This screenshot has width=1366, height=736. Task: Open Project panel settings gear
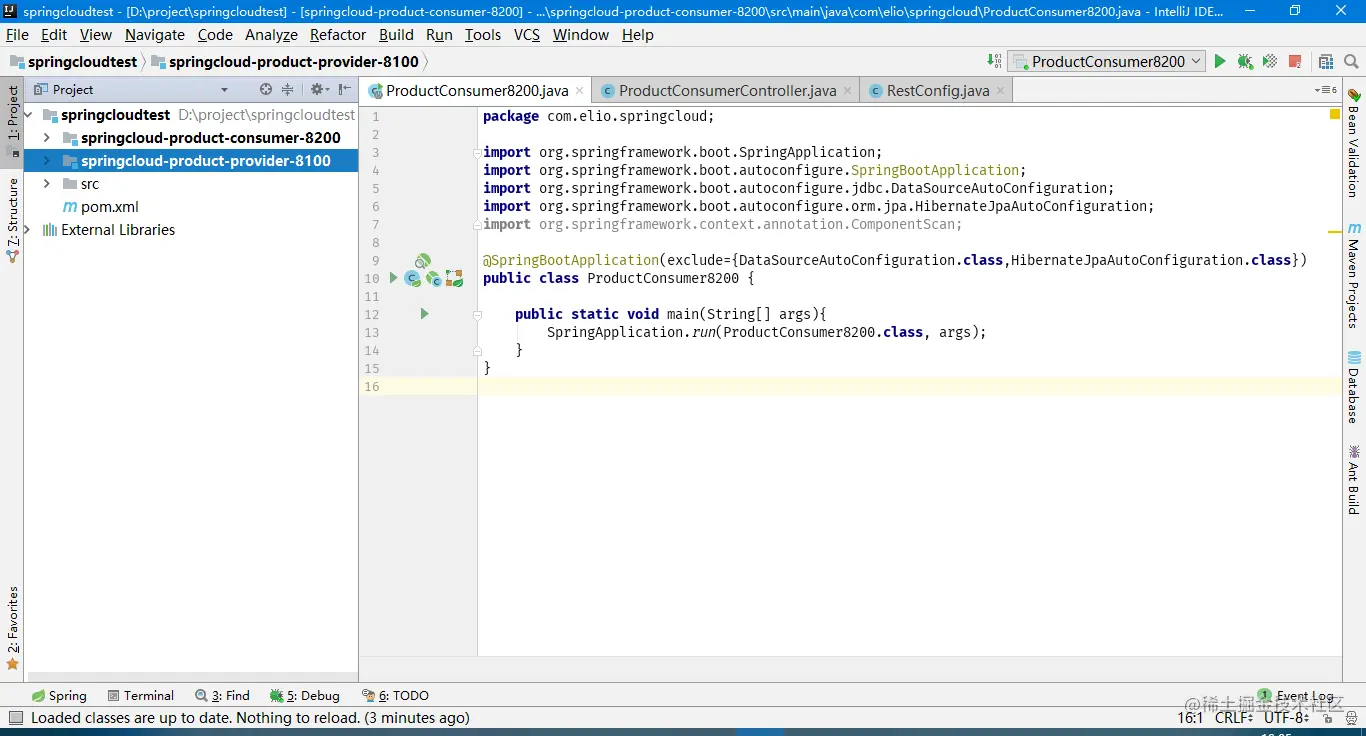pyautogui.click(x=317, y=89)
